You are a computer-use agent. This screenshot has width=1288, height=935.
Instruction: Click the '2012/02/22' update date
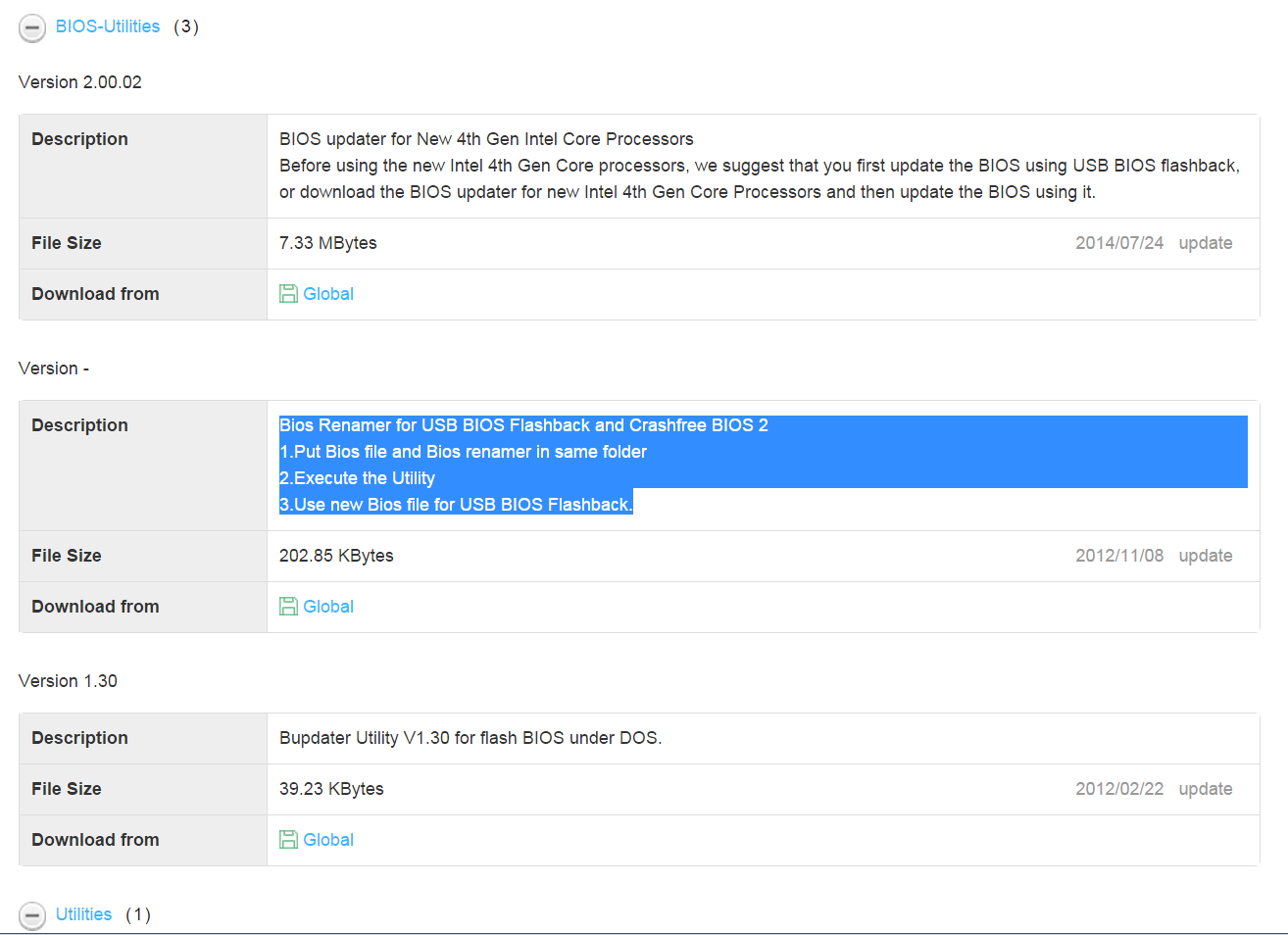point(1119,789)
